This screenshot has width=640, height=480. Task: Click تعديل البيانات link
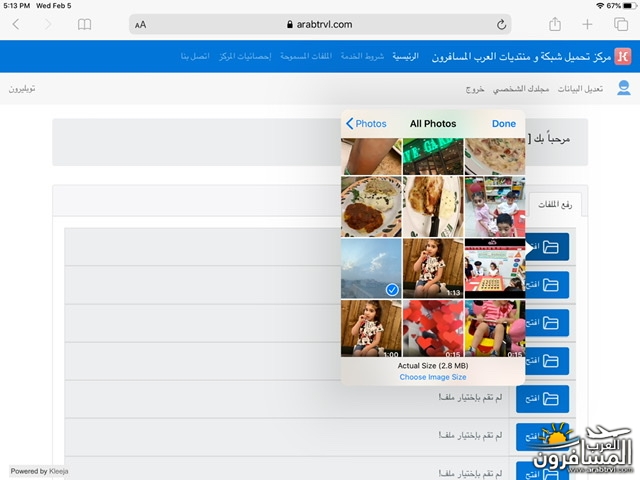pyautogui.click(x=580, y=89)
